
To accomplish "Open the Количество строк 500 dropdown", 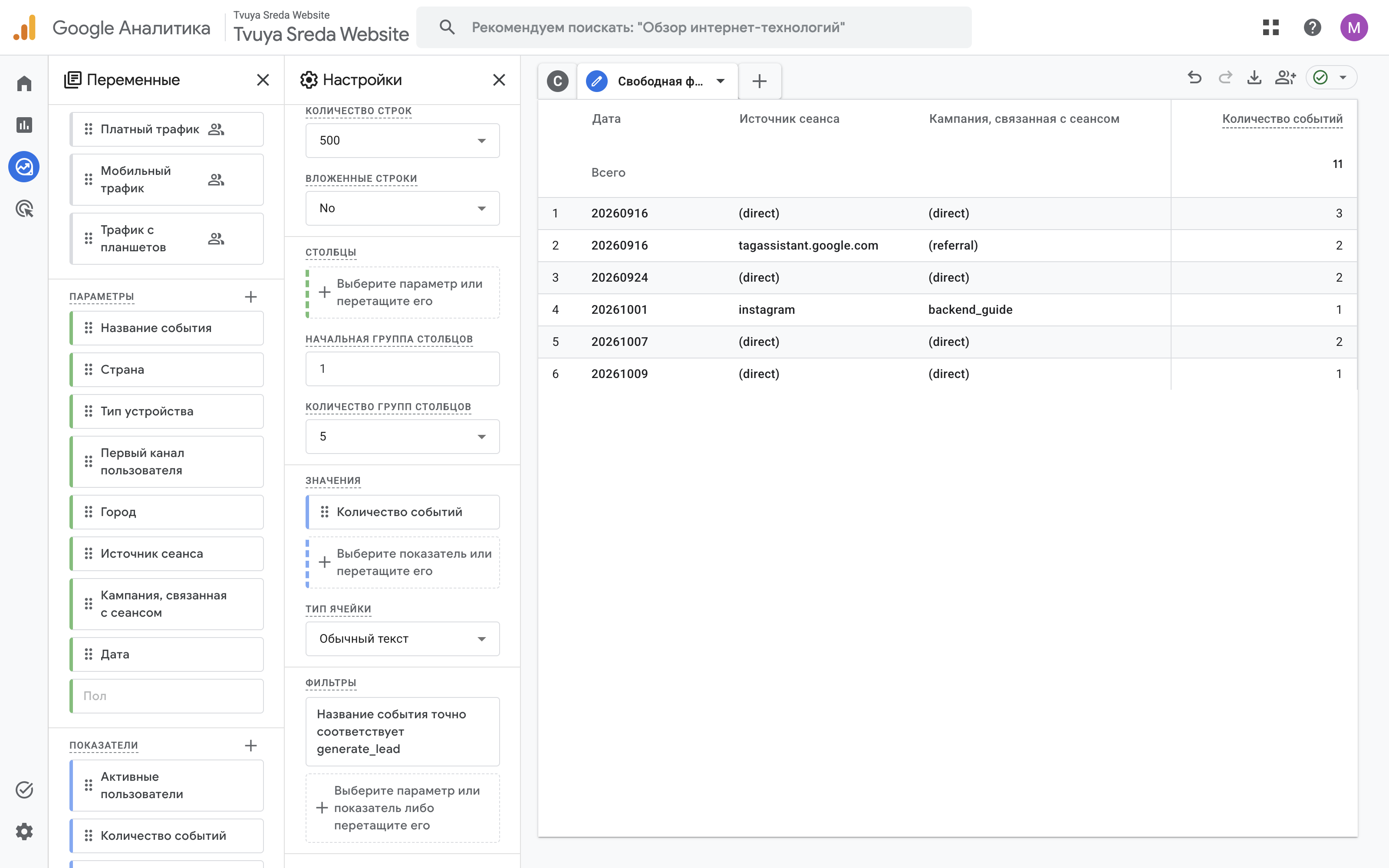I will coord(402,141).
